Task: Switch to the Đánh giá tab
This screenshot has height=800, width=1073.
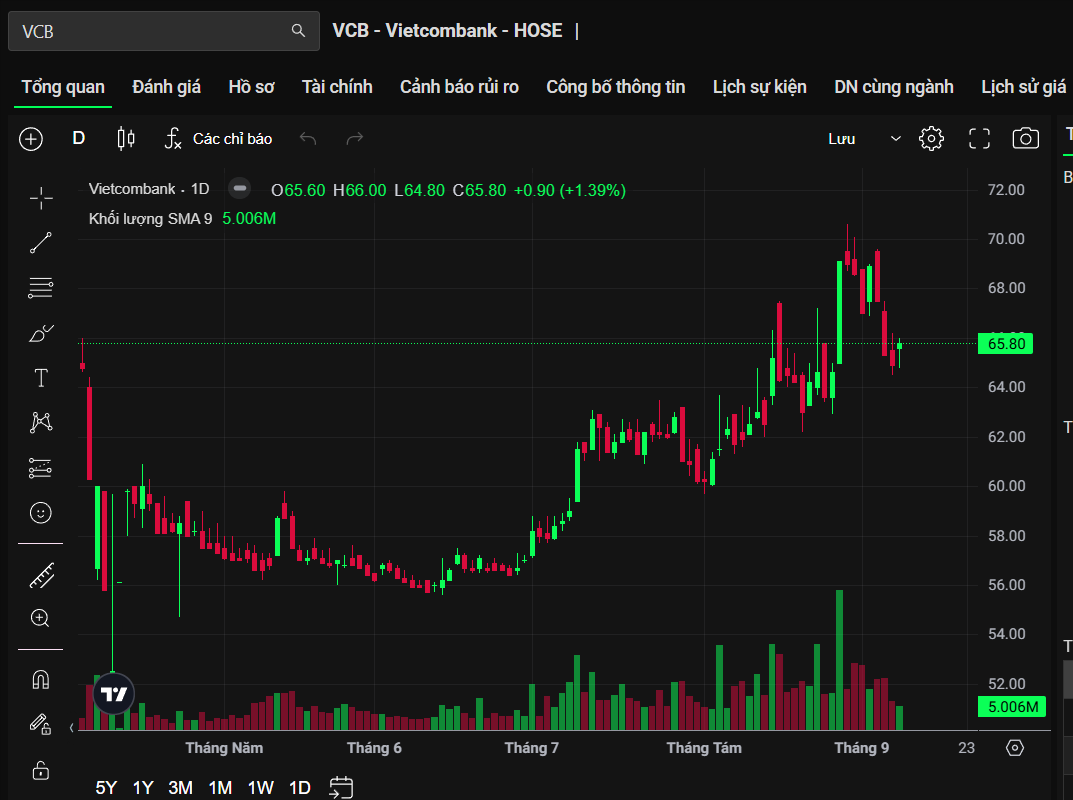Action: point(166,87)
